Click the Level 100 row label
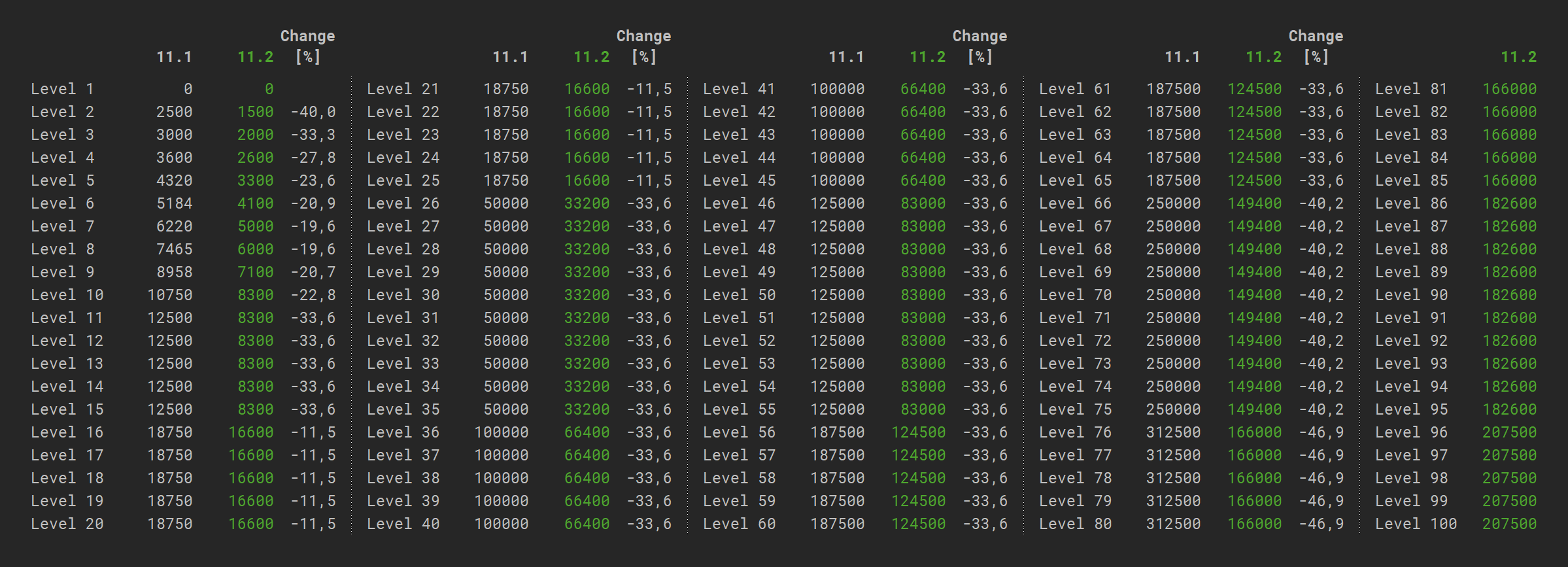Image resolution: width=1568 pixels, height=567 pixels. pyautogui.click(x=1416, y=524)
